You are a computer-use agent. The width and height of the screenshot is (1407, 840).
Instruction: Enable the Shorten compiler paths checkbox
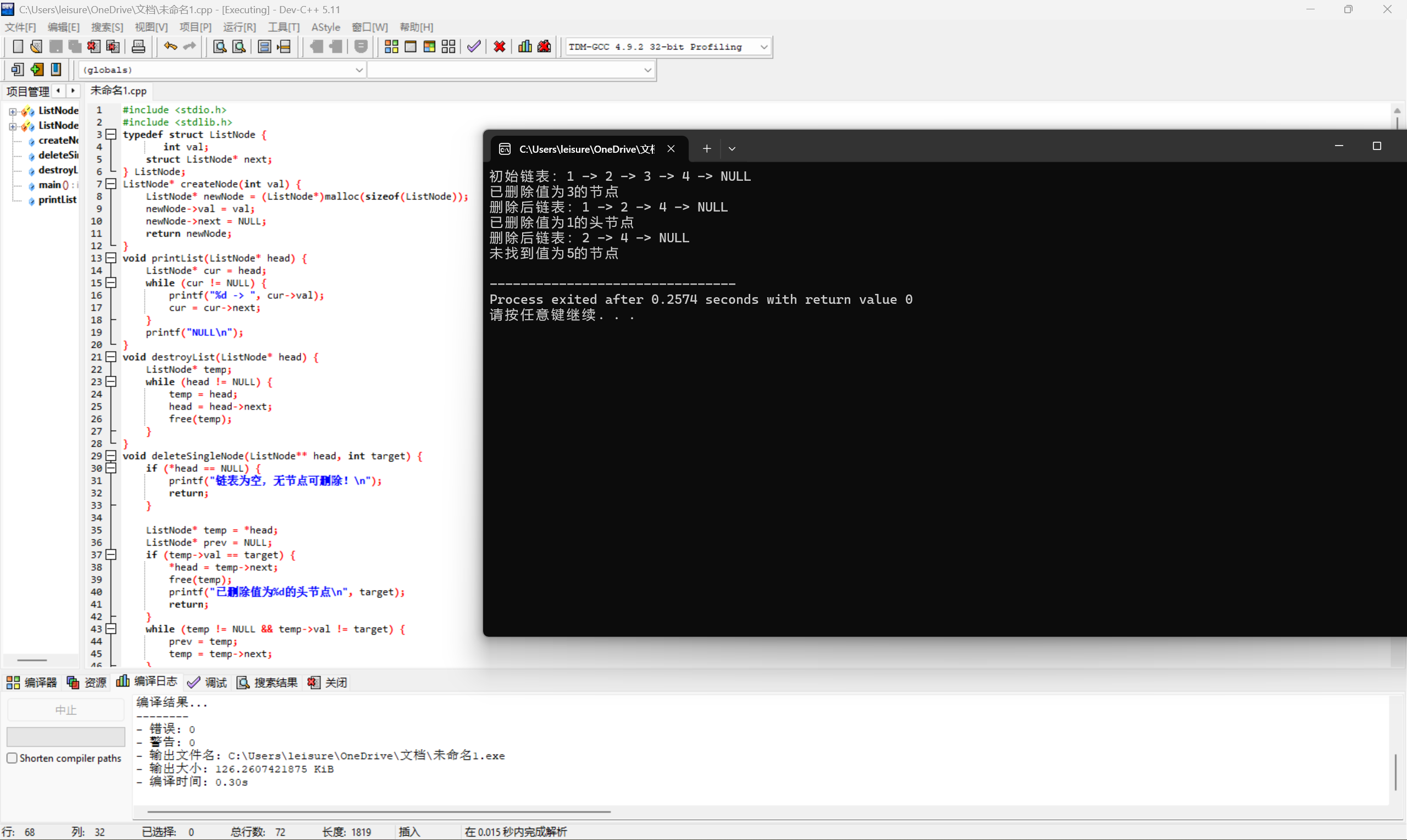pyautogui.click(x=13, y=758)
